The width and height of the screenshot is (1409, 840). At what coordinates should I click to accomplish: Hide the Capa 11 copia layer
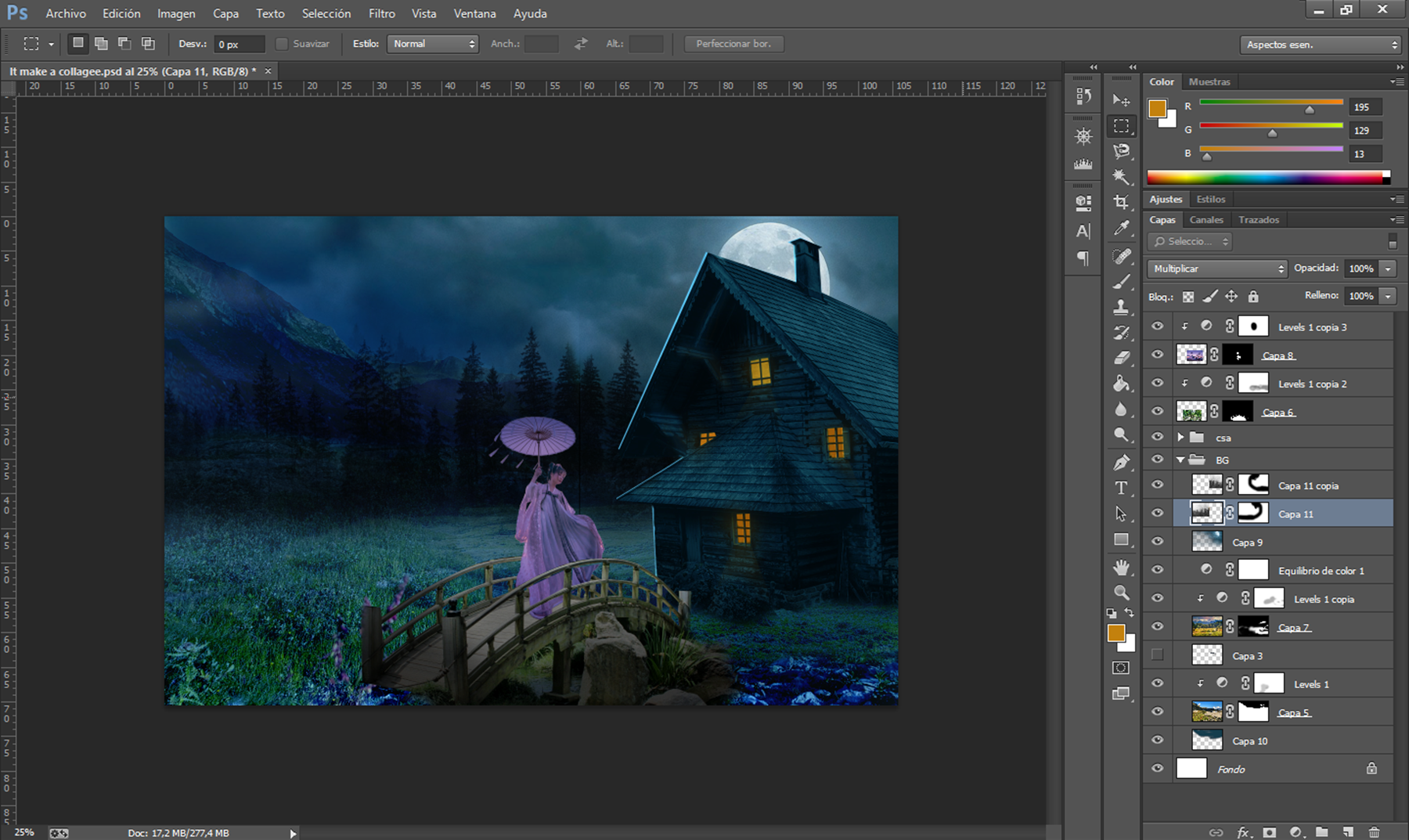point(1157,485)
